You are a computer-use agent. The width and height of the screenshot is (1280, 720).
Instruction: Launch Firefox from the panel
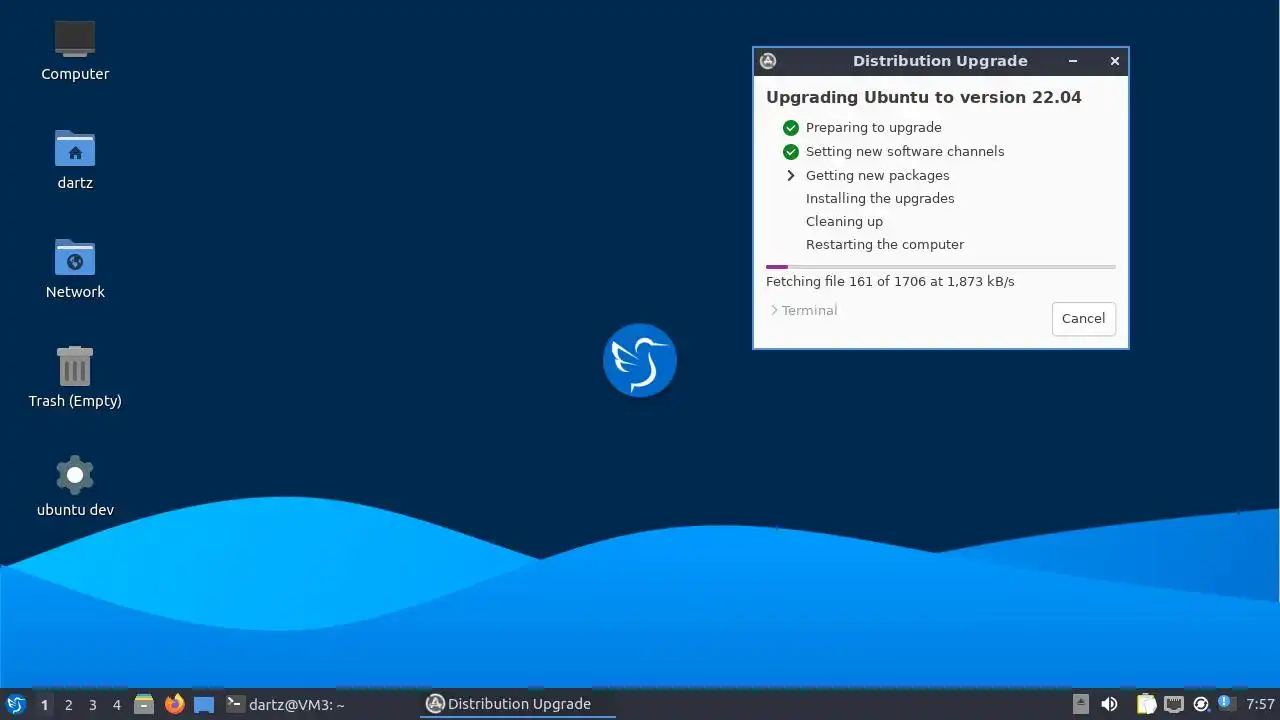175,704
